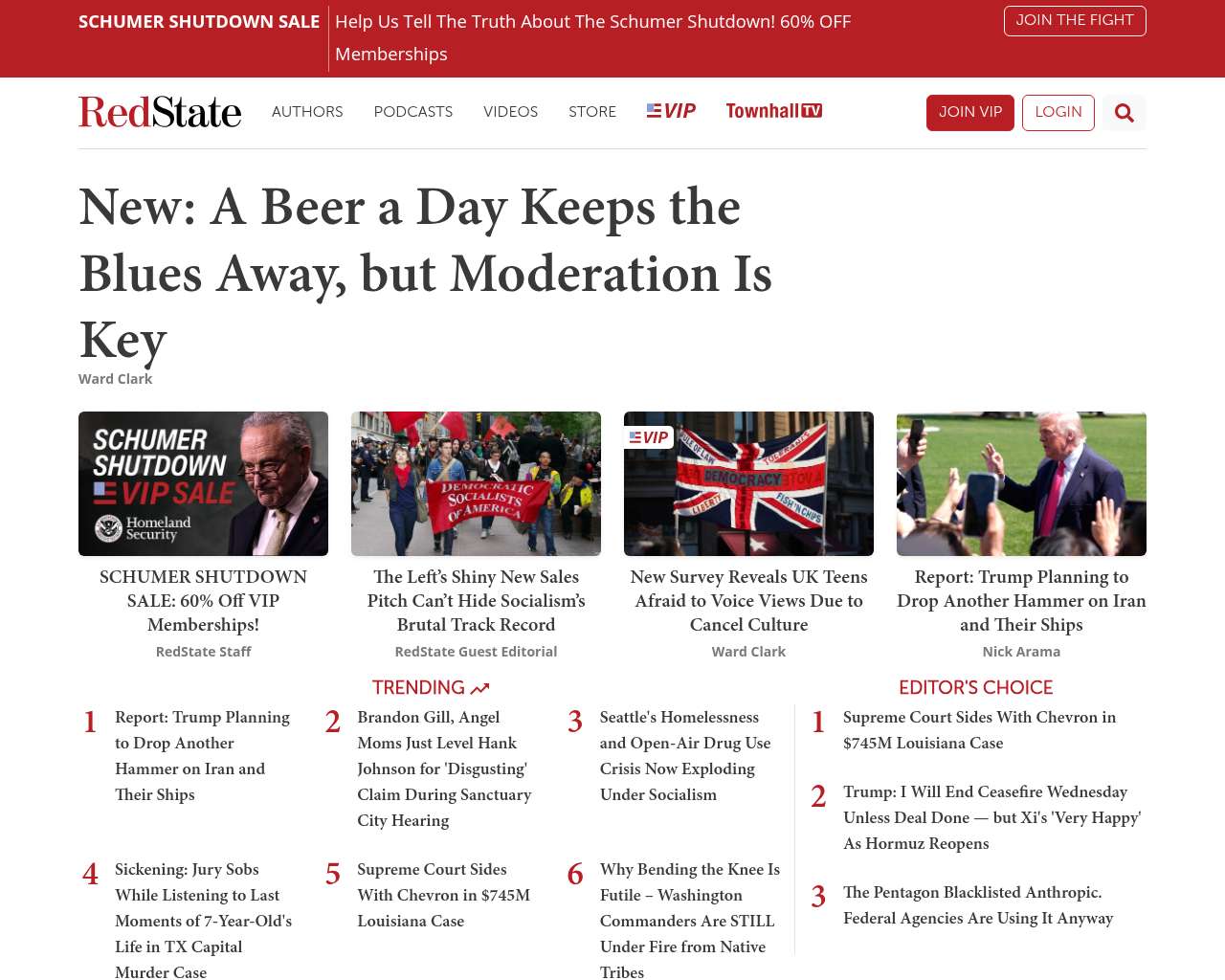Viewport: 1225px width, 980px height.
Task: Read Left's Shiny New Sales Pitch article
Action: (476, 601)
